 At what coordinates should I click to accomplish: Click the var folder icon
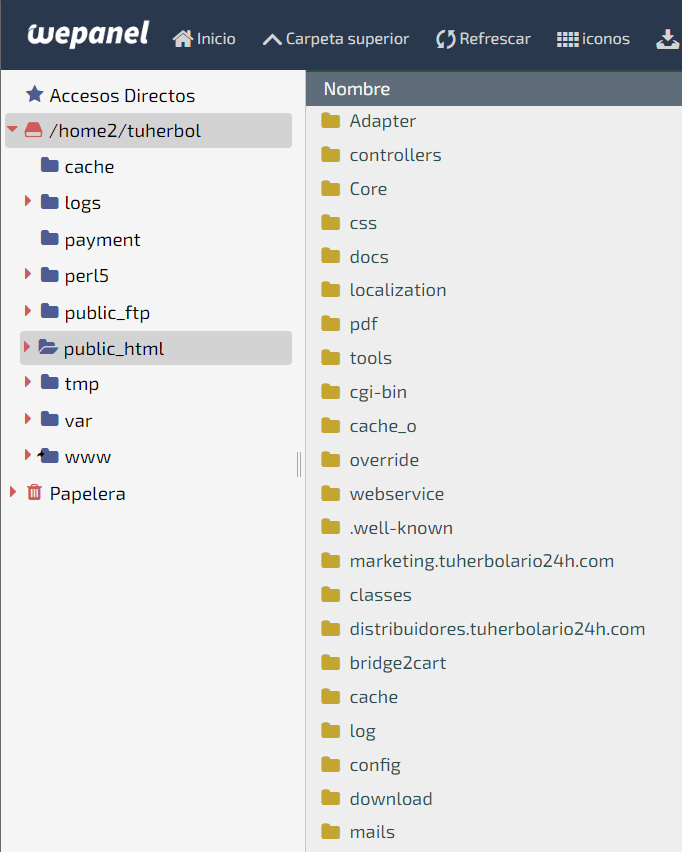coord(49,419)
